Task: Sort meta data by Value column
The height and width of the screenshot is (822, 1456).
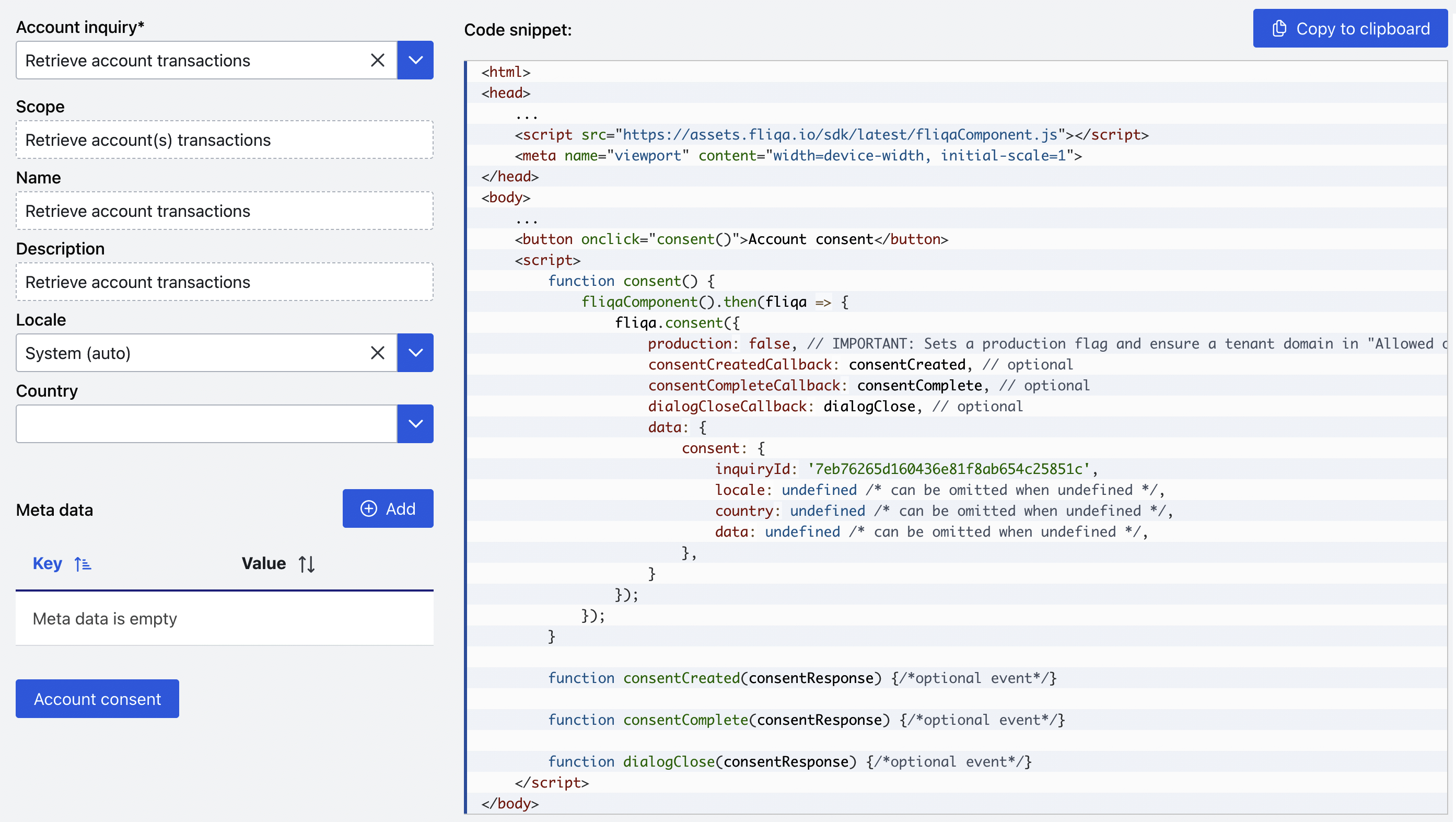Action: tap(307, 564)
